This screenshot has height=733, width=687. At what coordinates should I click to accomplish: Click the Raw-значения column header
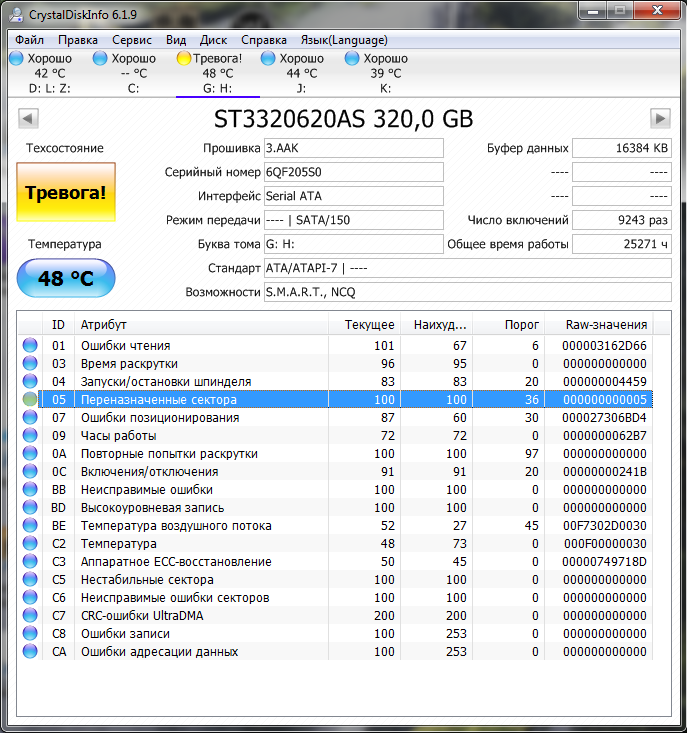click(x=606, y=325)
